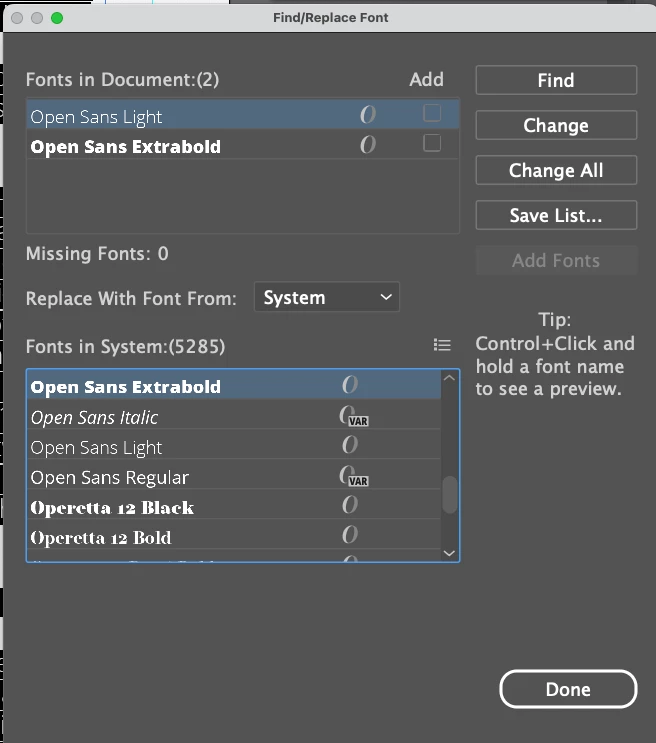Click variable font icon beside Open Sans Italic

(354, 416)
